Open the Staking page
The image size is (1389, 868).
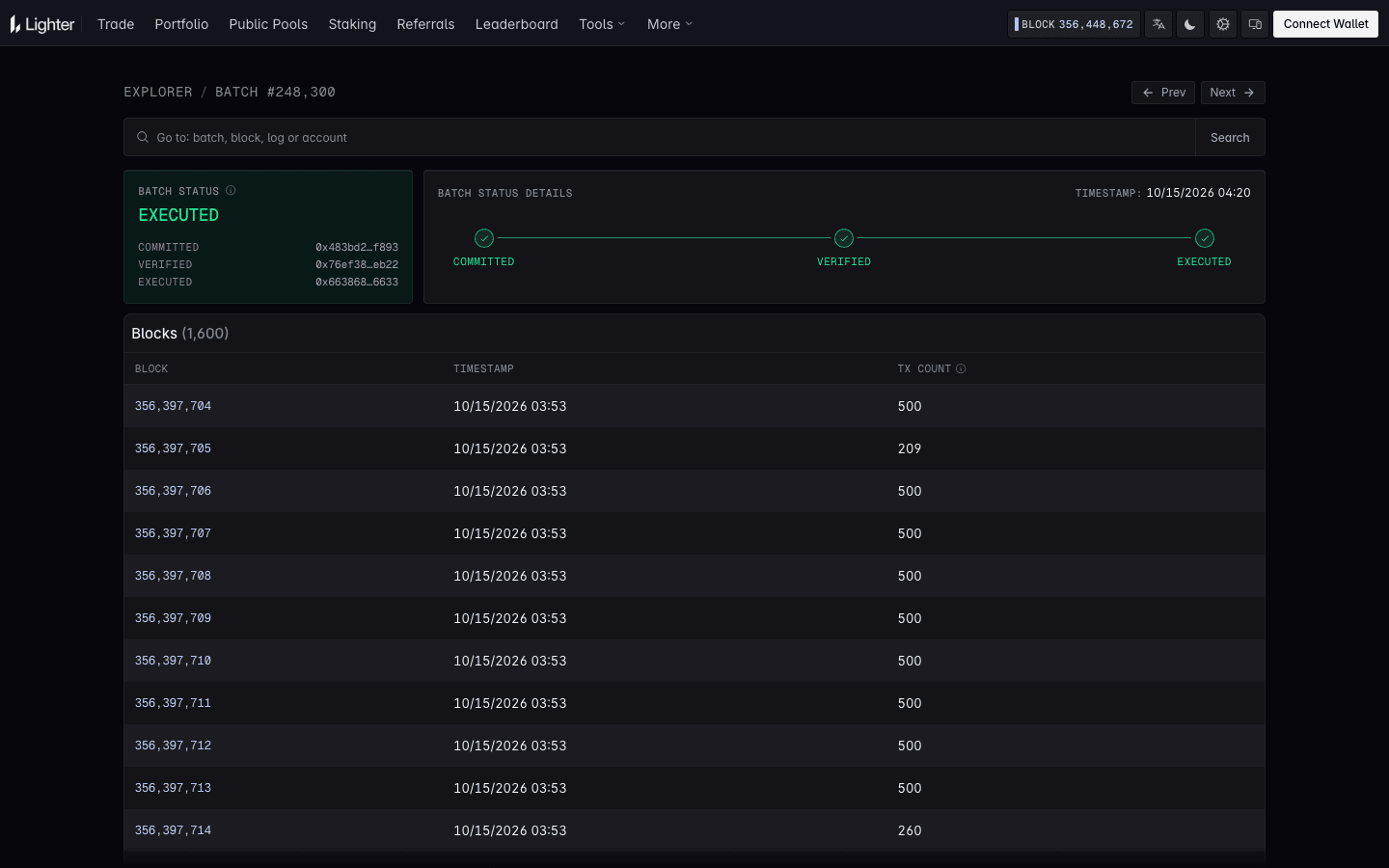pos(352,24)
